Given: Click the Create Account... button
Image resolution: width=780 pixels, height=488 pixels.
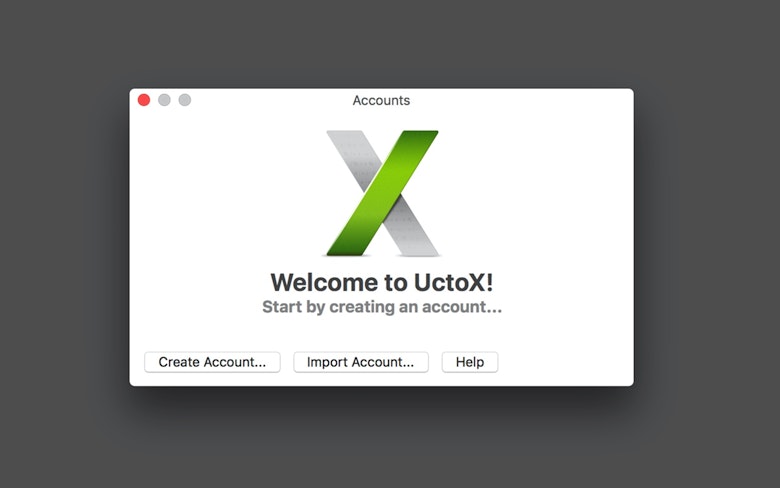Looking at the screenshot, I should pyautogui.click(x=212, y=362).
